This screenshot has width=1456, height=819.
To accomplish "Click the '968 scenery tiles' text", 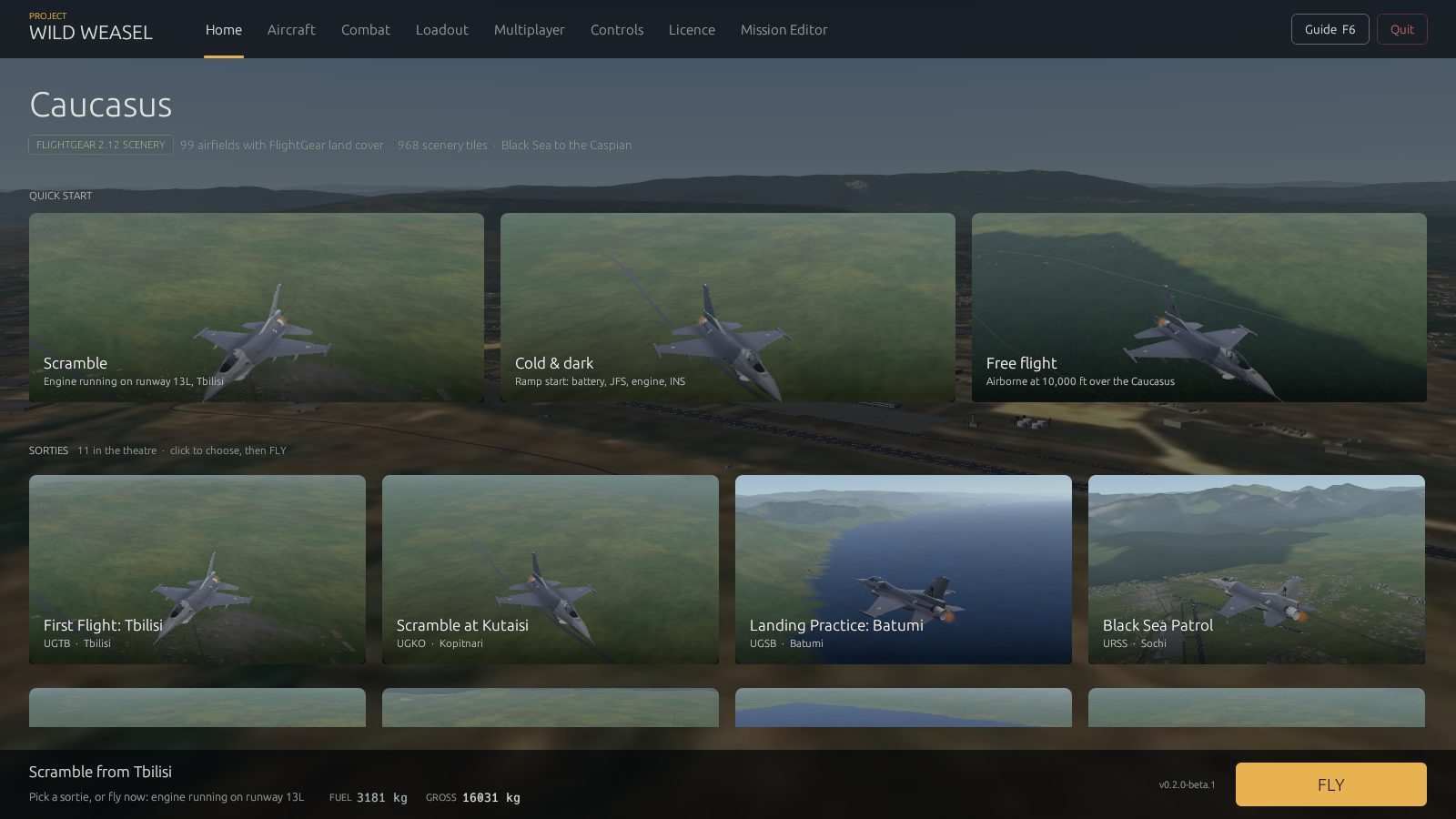I will click(442, 145).
